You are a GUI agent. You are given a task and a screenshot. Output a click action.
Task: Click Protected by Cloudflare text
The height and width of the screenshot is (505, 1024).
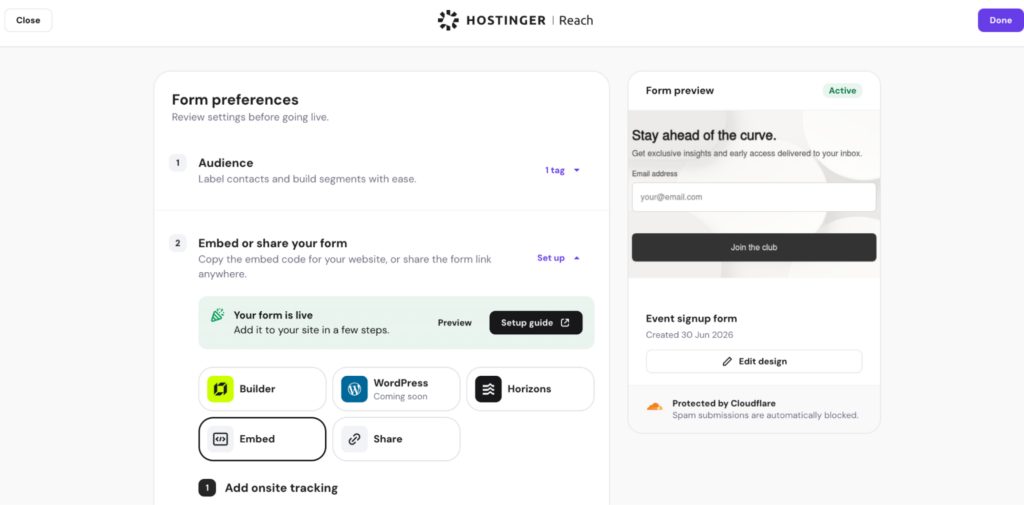[x=724, y=403]
